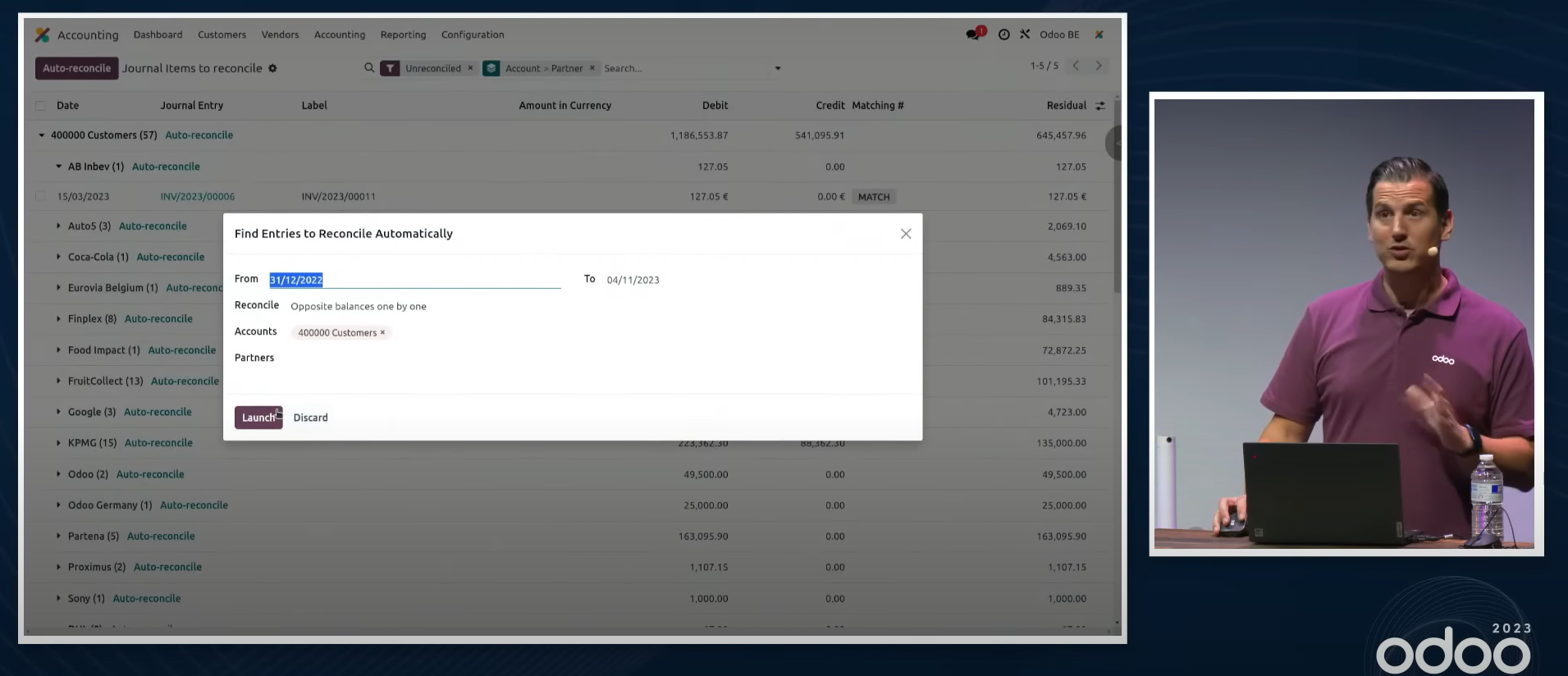Screen dimensions: 1568x676
Task: Tick the checkbox for row 15/03/2023
Action: [x=40, y=196]
